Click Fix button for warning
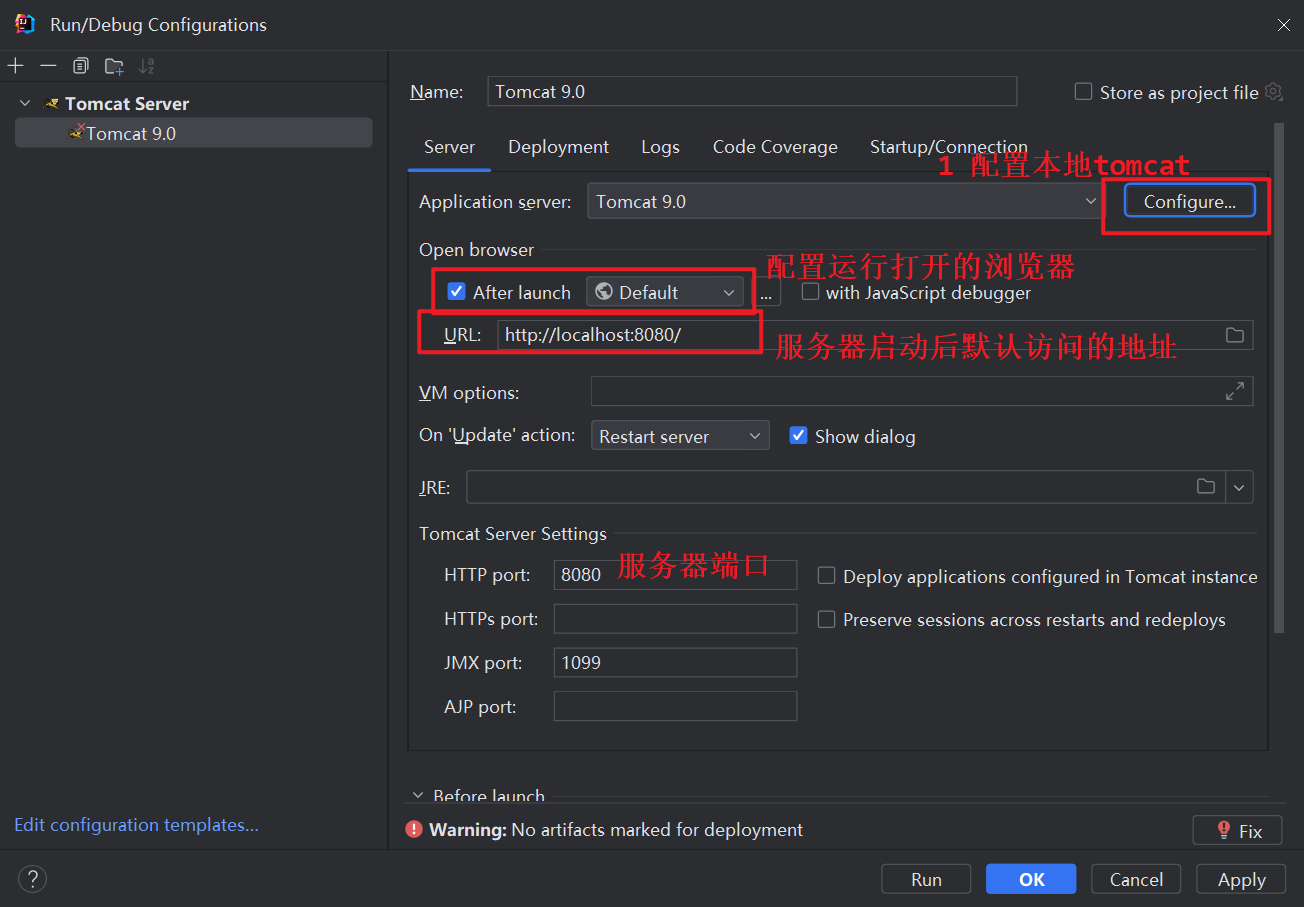Screen dimensions: 1304x907 tap(1238, 830)
